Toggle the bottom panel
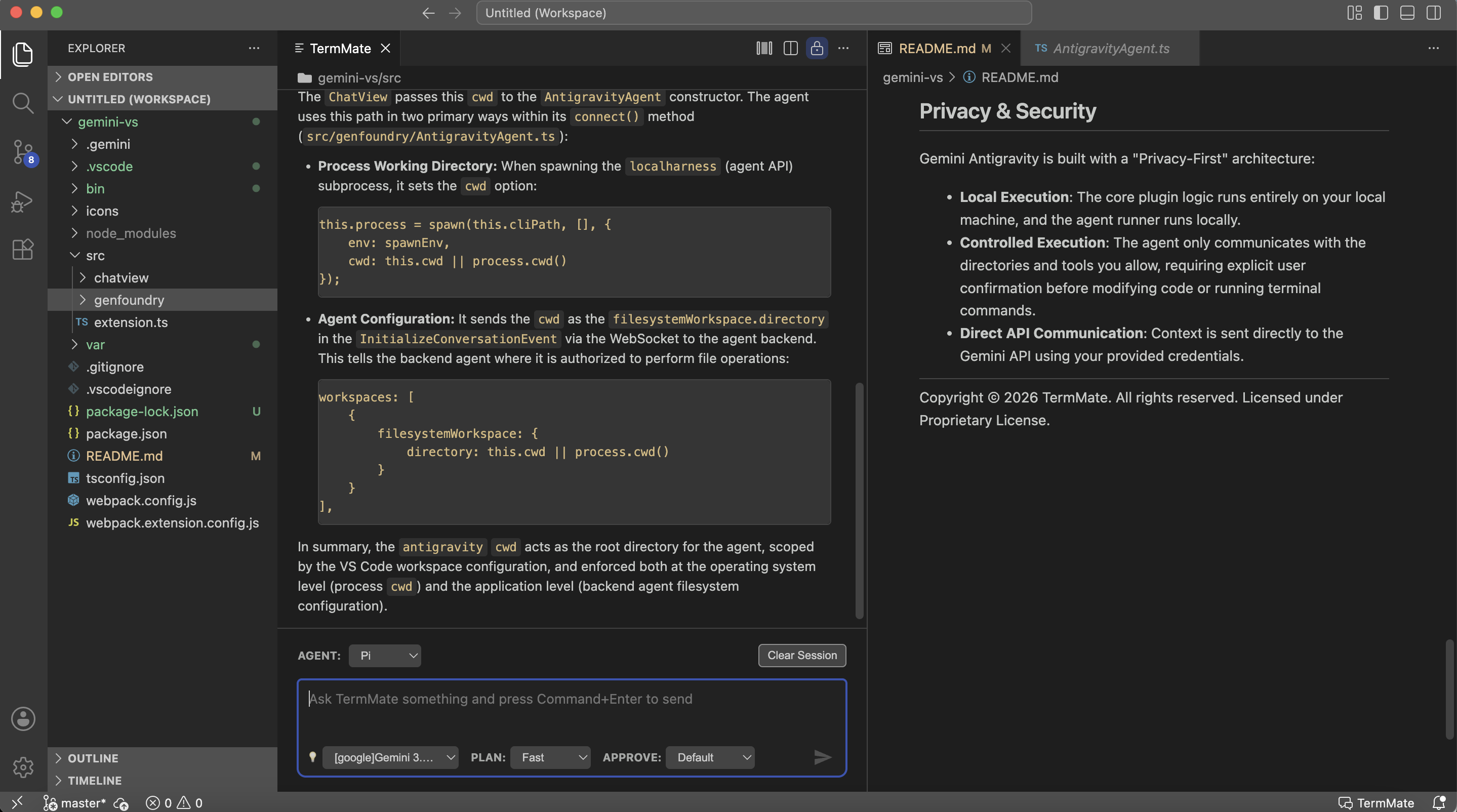1457x812 pixels. pyautogui.click(x=1407, y=13)
